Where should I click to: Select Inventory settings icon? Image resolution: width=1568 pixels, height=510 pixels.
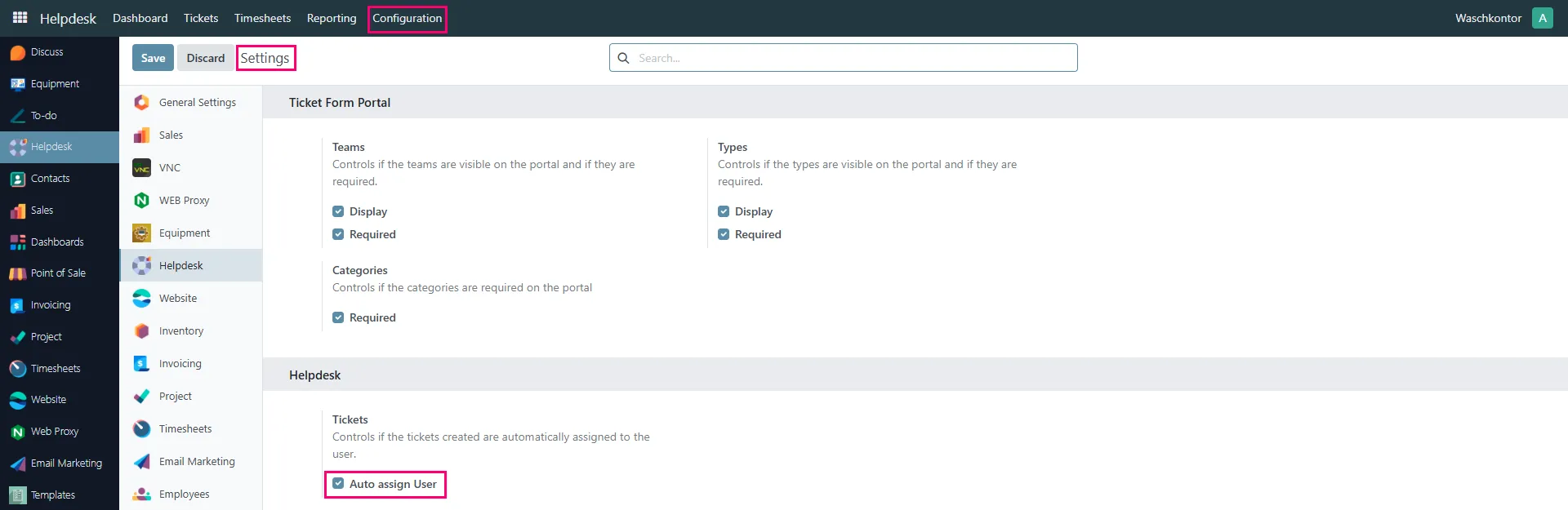pos(142,331)
